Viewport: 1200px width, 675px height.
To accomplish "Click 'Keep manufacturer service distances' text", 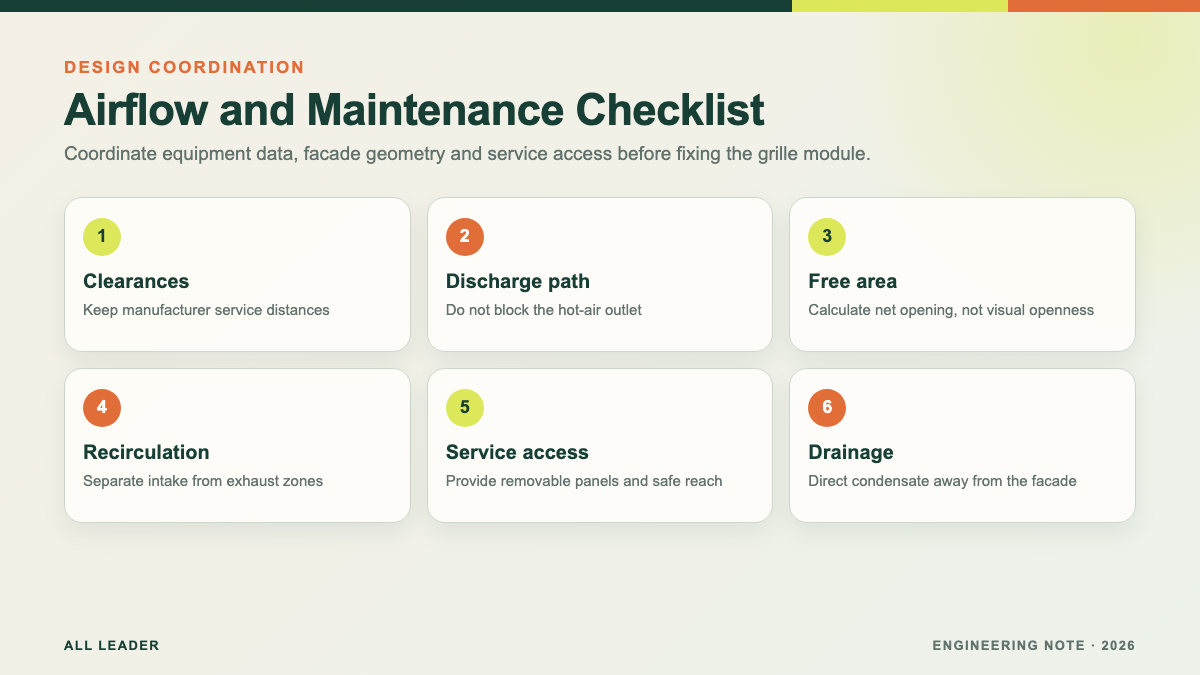I will coord(206,310).
